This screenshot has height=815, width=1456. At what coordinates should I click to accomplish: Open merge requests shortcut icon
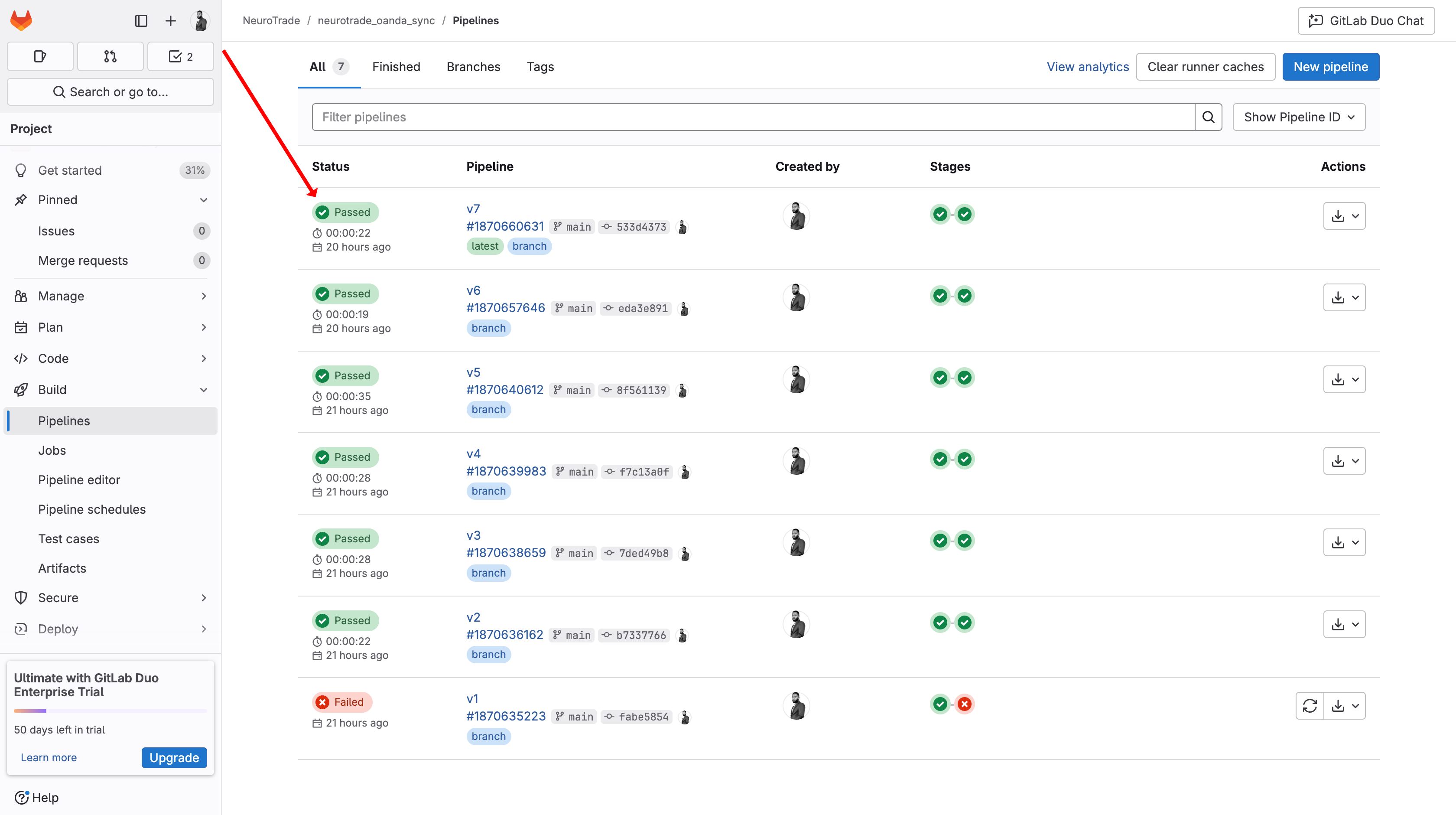click(x=110, y=56)
